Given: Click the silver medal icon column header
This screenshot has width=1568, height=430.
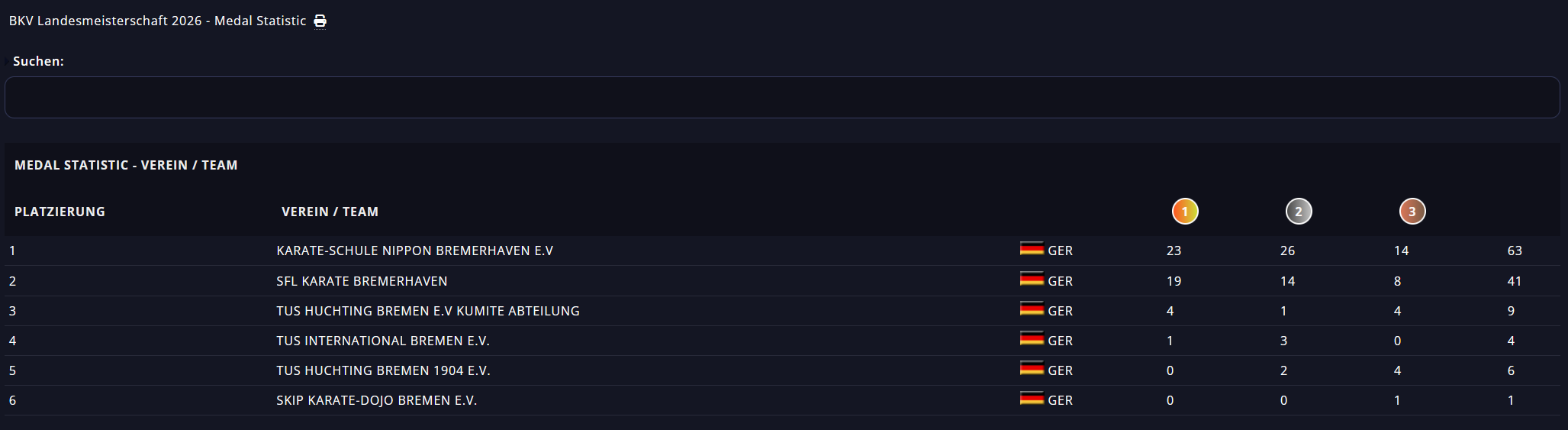Looking at the screenshot, I should (x=1299, y=212).
